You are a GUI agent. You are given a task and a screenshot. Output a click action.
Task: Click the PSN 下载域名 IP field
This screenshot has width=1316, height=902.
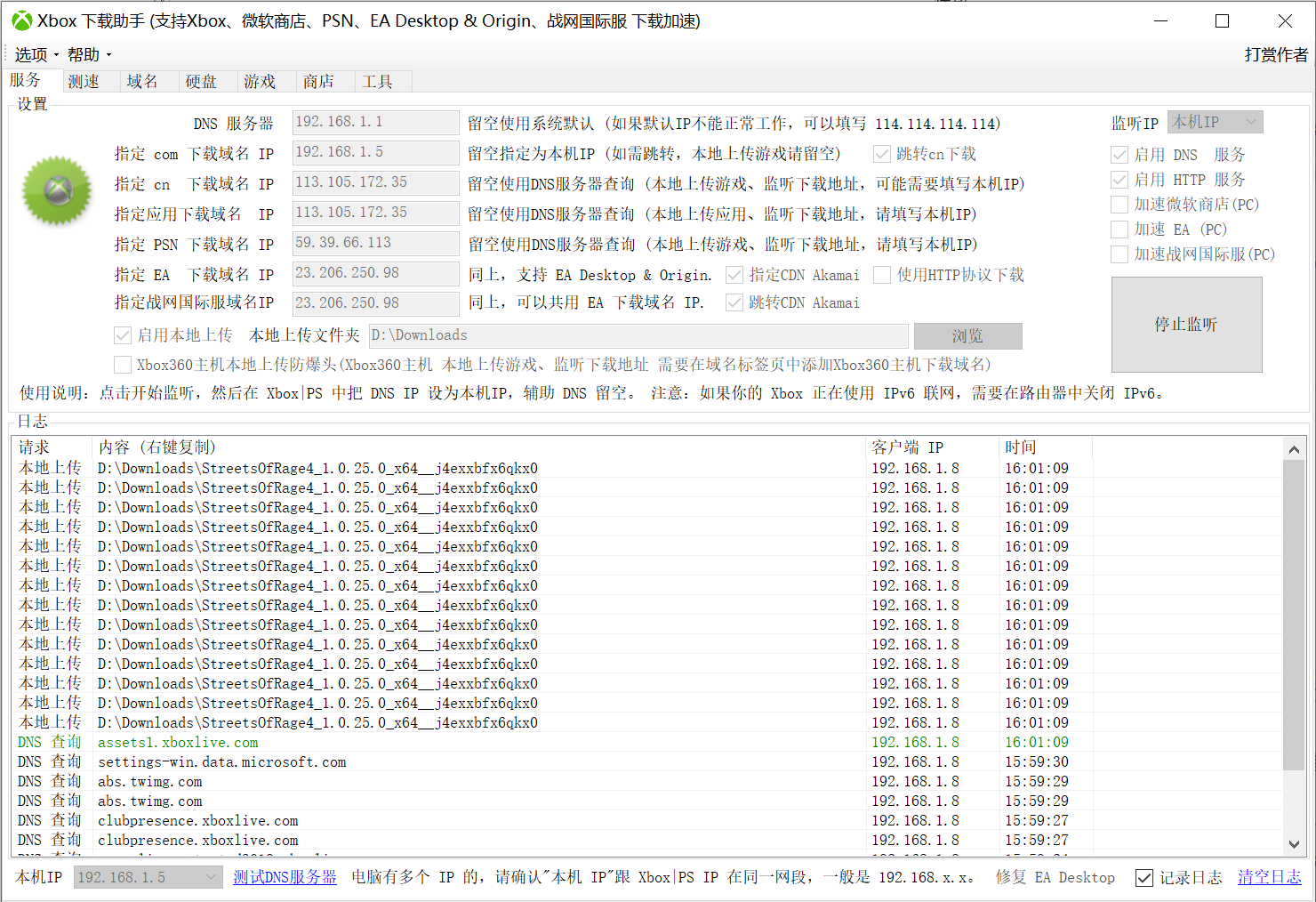tap(375, 244)
